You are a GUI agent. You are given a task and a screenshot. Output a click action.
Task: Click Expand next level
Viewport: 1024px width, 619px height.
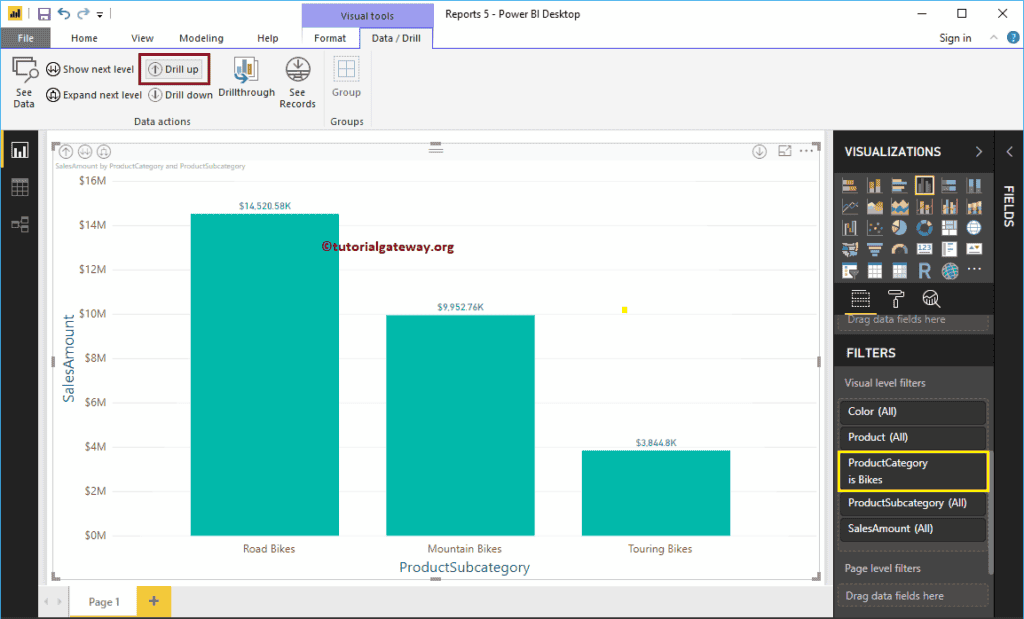click(x=94, y=95)
